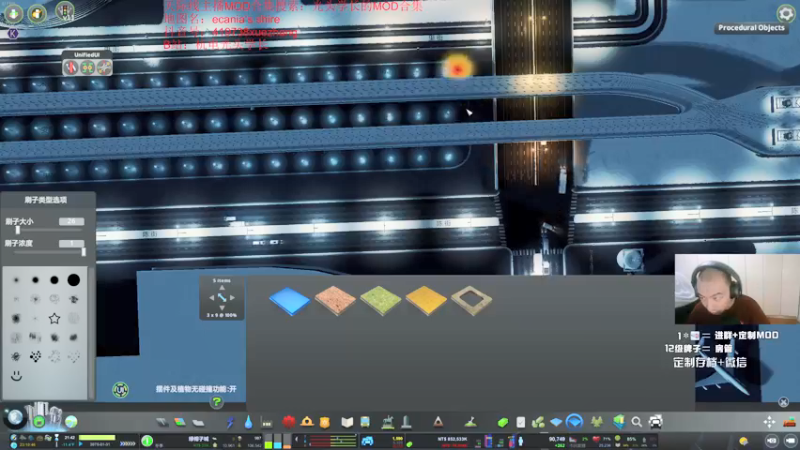
Task: Click the purple K icon
Action: point(13,33)
